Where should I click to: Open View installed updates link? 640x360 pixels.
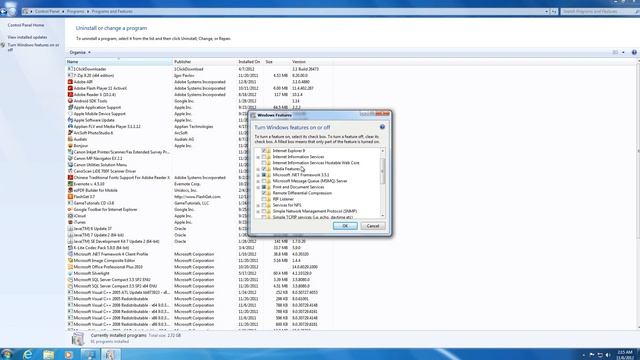[x=27, y=37]
